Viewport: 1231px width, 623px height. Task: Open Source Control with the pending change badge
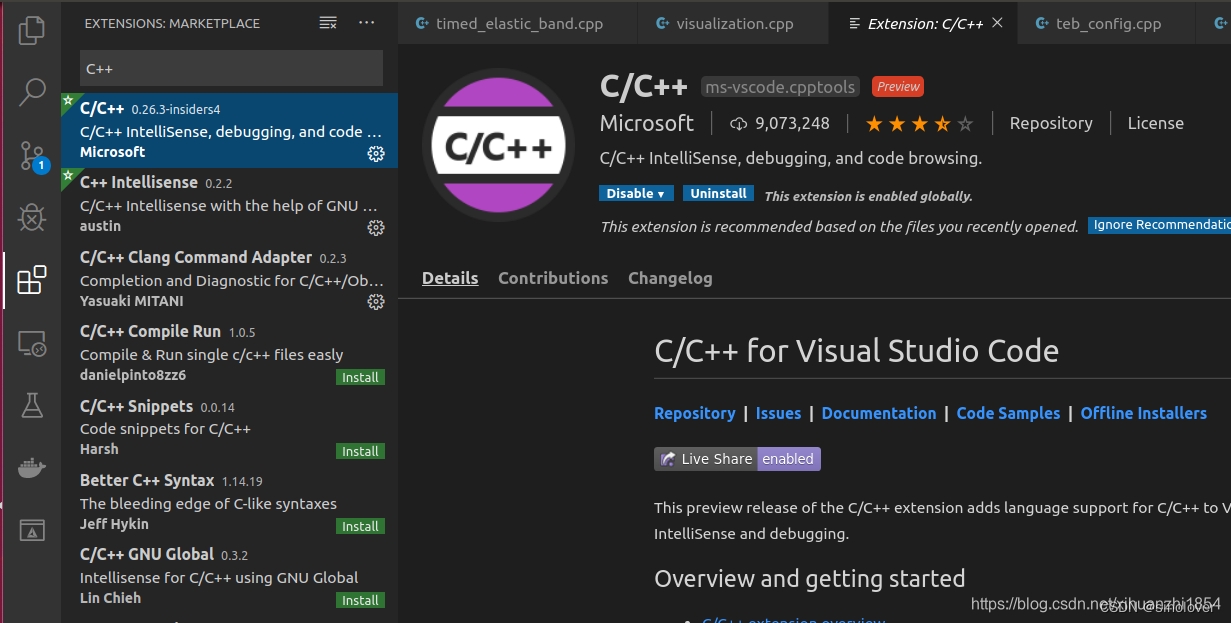(31, 155)
